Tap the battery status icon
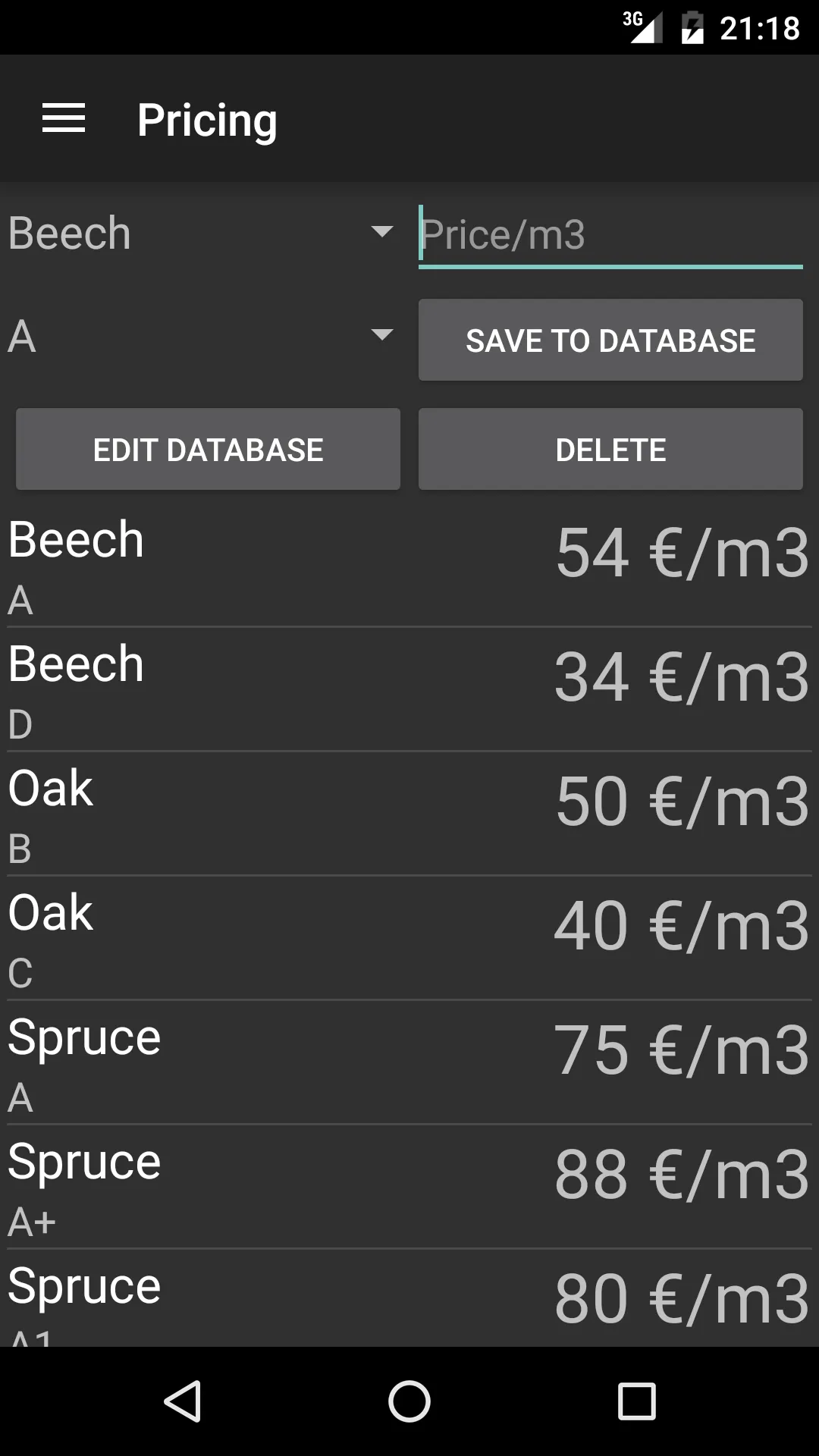The height and width of the screenshot is (1456, 819). coord(692,28)
